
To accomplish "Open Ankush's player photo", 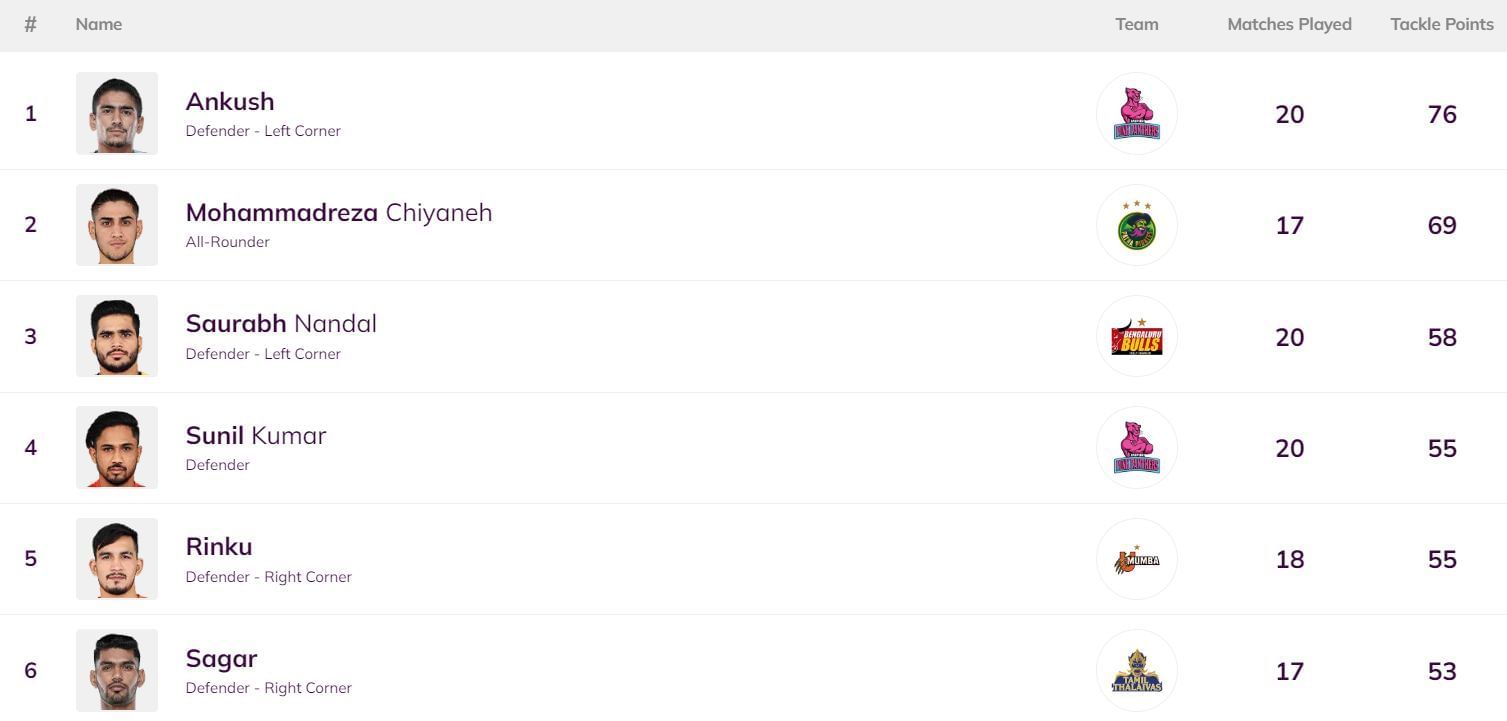I will [x=117, y=113].
